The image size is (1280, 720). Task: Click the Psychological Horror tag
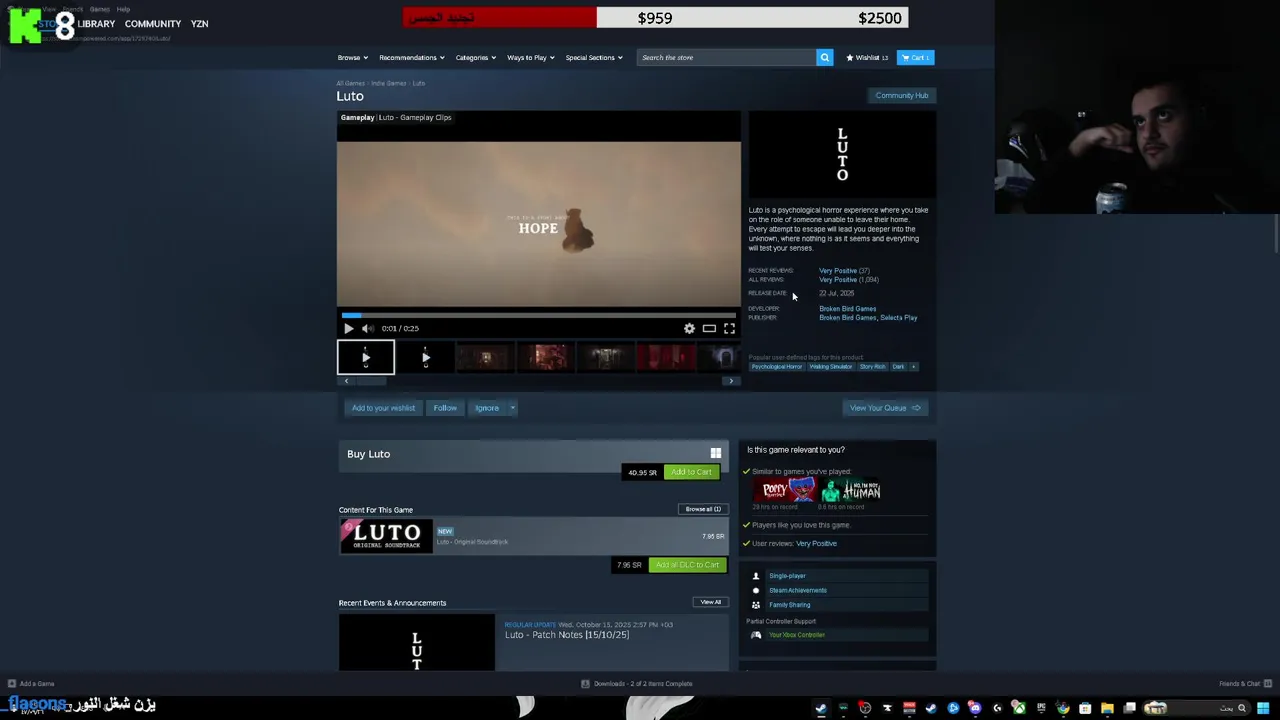coord(777,367)
